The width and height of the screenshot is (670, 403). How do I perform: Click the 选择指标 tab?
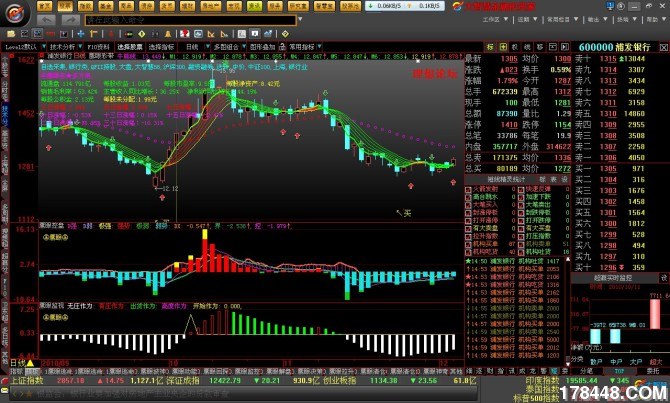pos(162,47)
